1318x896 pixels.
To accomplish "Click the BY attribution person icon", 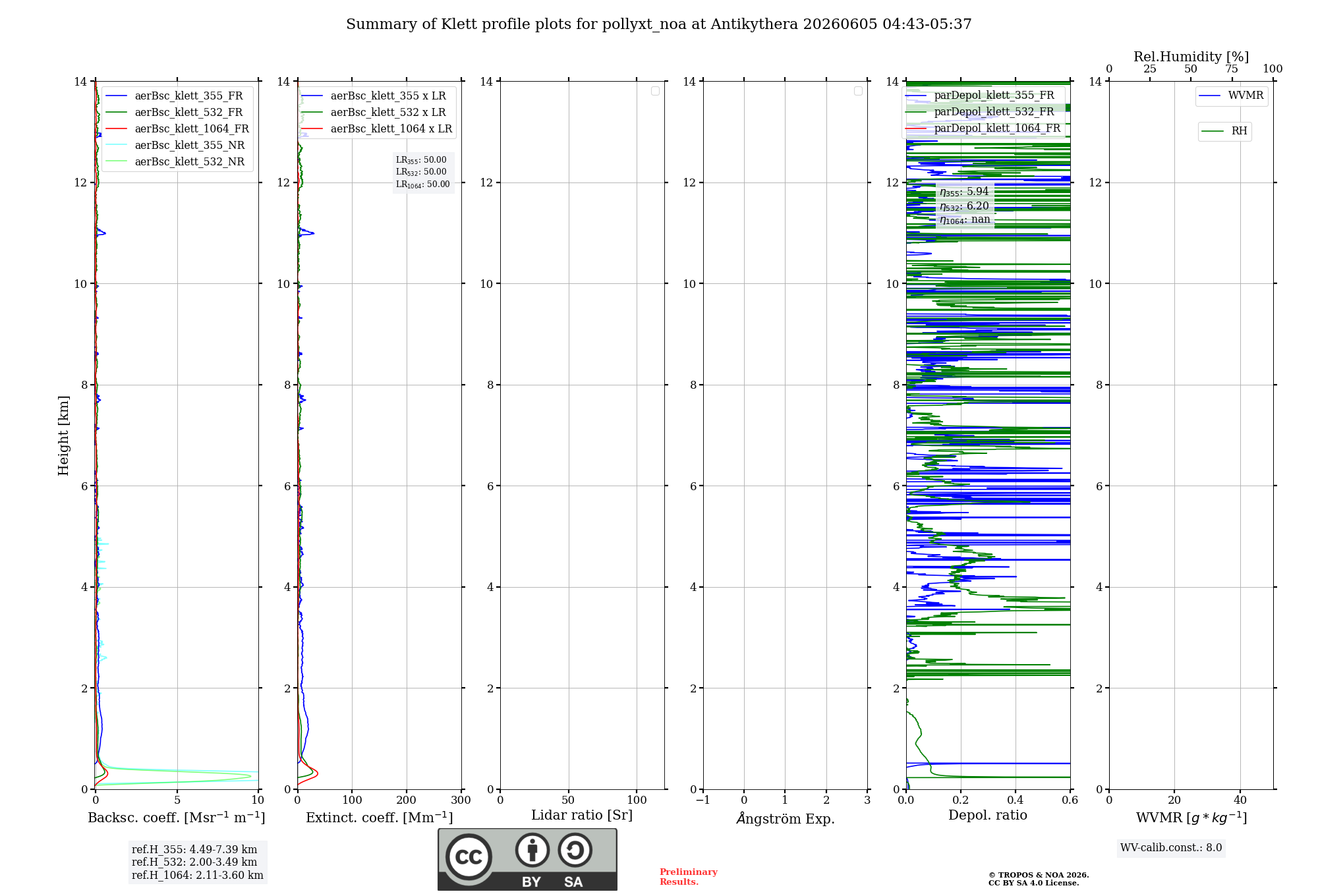I will pos(532,850).
